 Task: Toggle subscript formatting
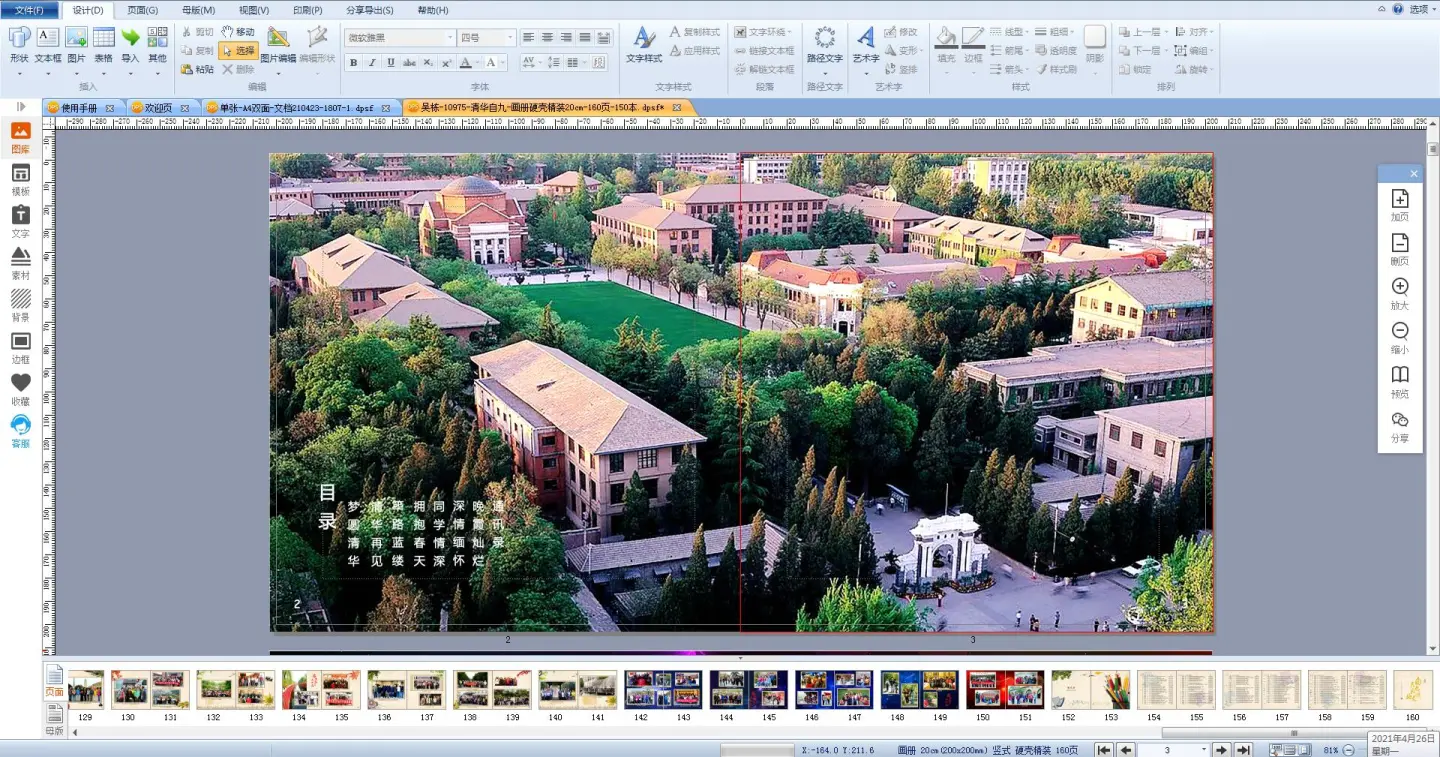(x=428, y=63)
